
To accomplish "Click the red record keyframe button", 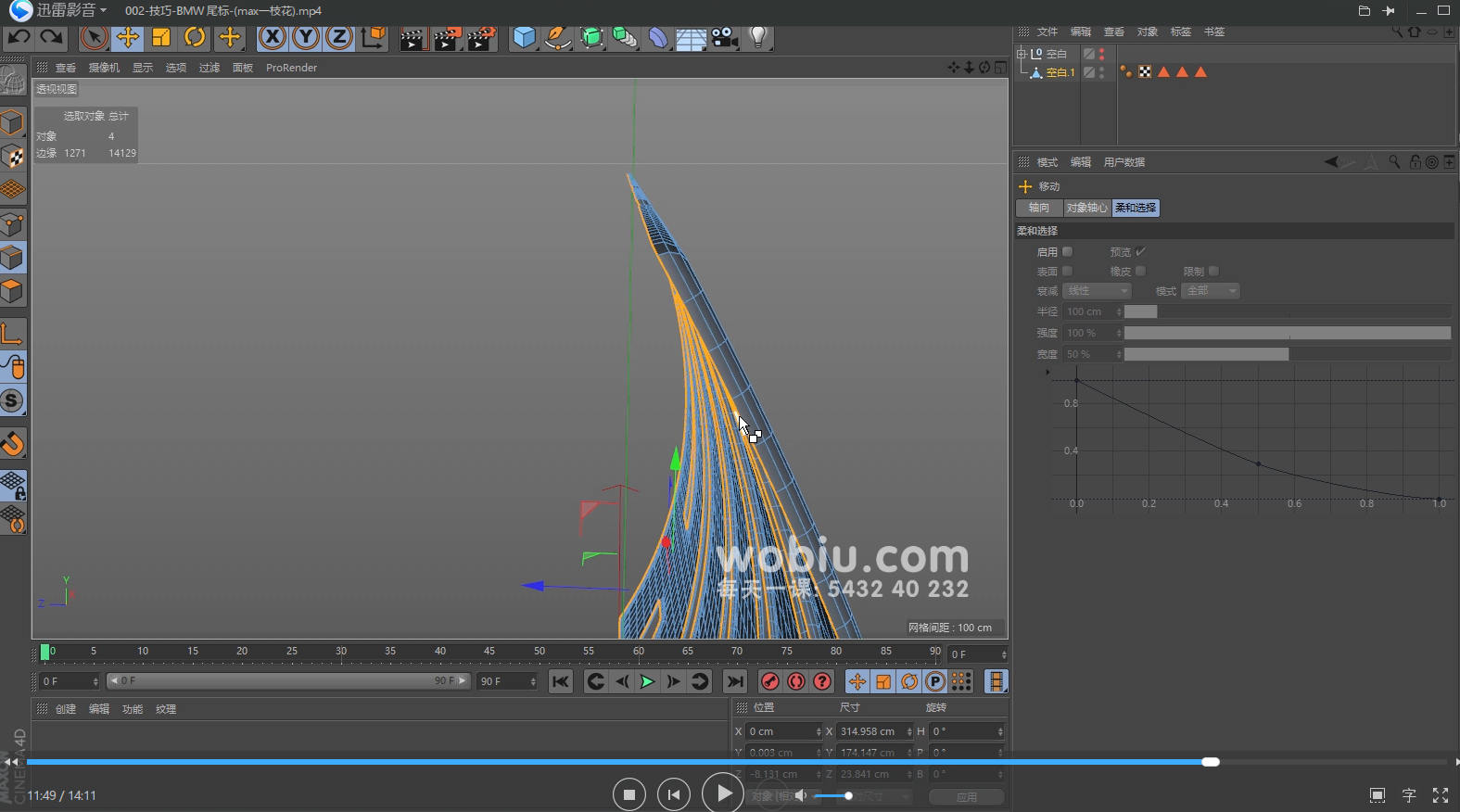I will tap(769, 681).
